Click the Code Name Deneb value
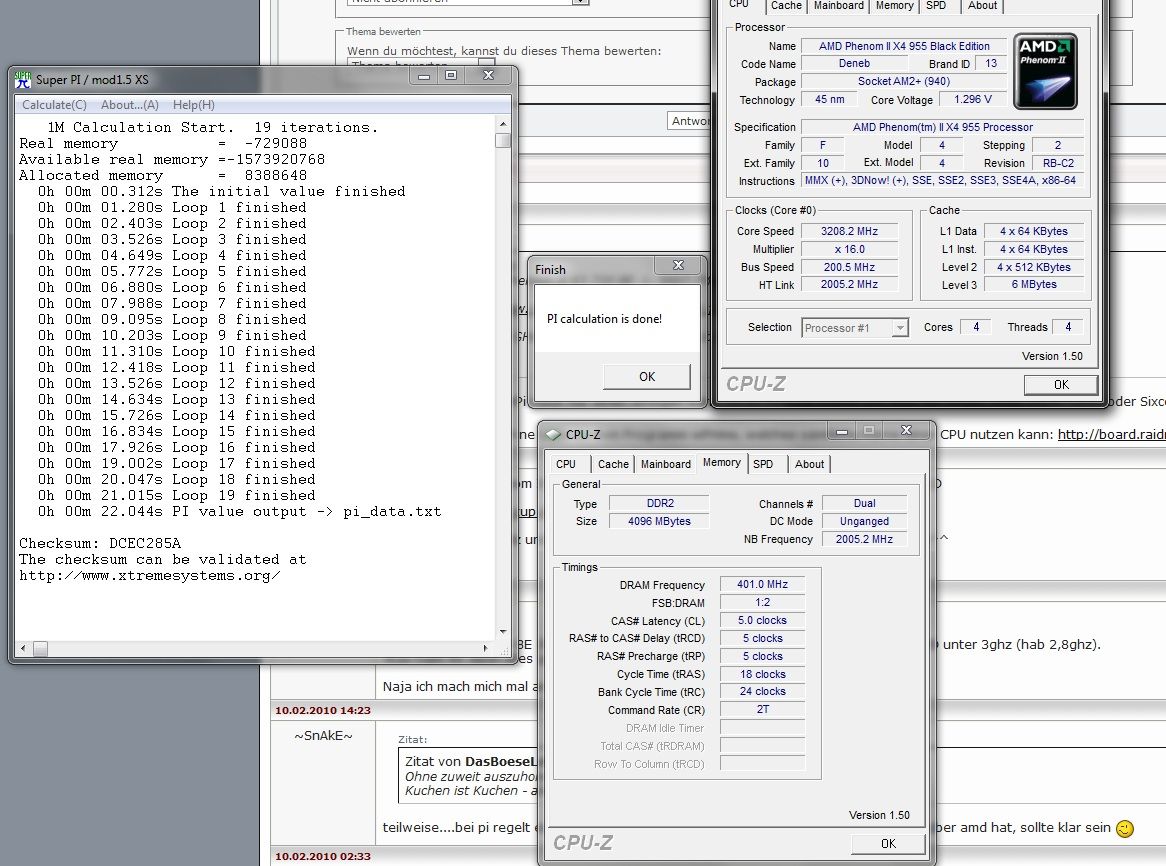The height and width of the screenshot is (866, 1166). click(854, 64)
